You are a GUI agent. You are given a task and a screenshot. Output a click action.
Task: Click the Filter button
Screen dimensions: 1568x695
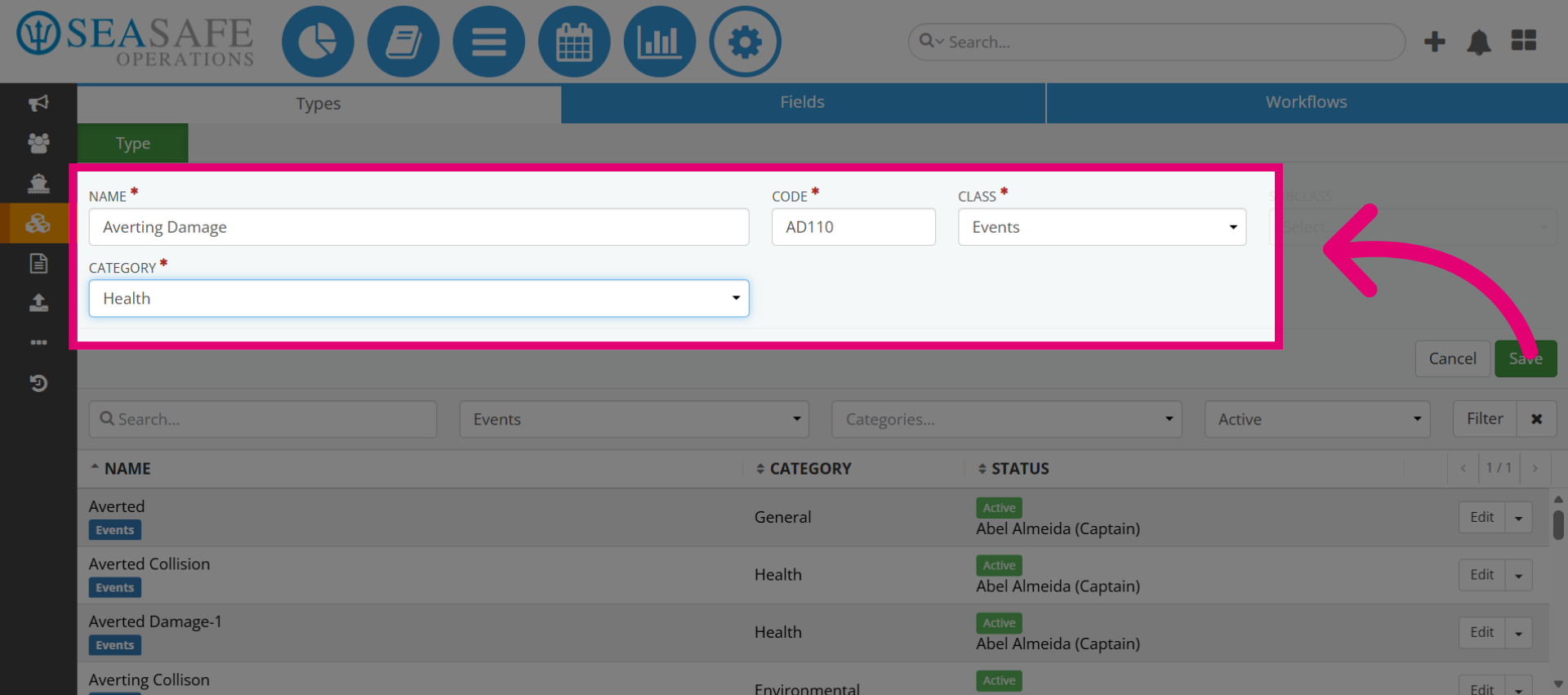coord(1485,419)
